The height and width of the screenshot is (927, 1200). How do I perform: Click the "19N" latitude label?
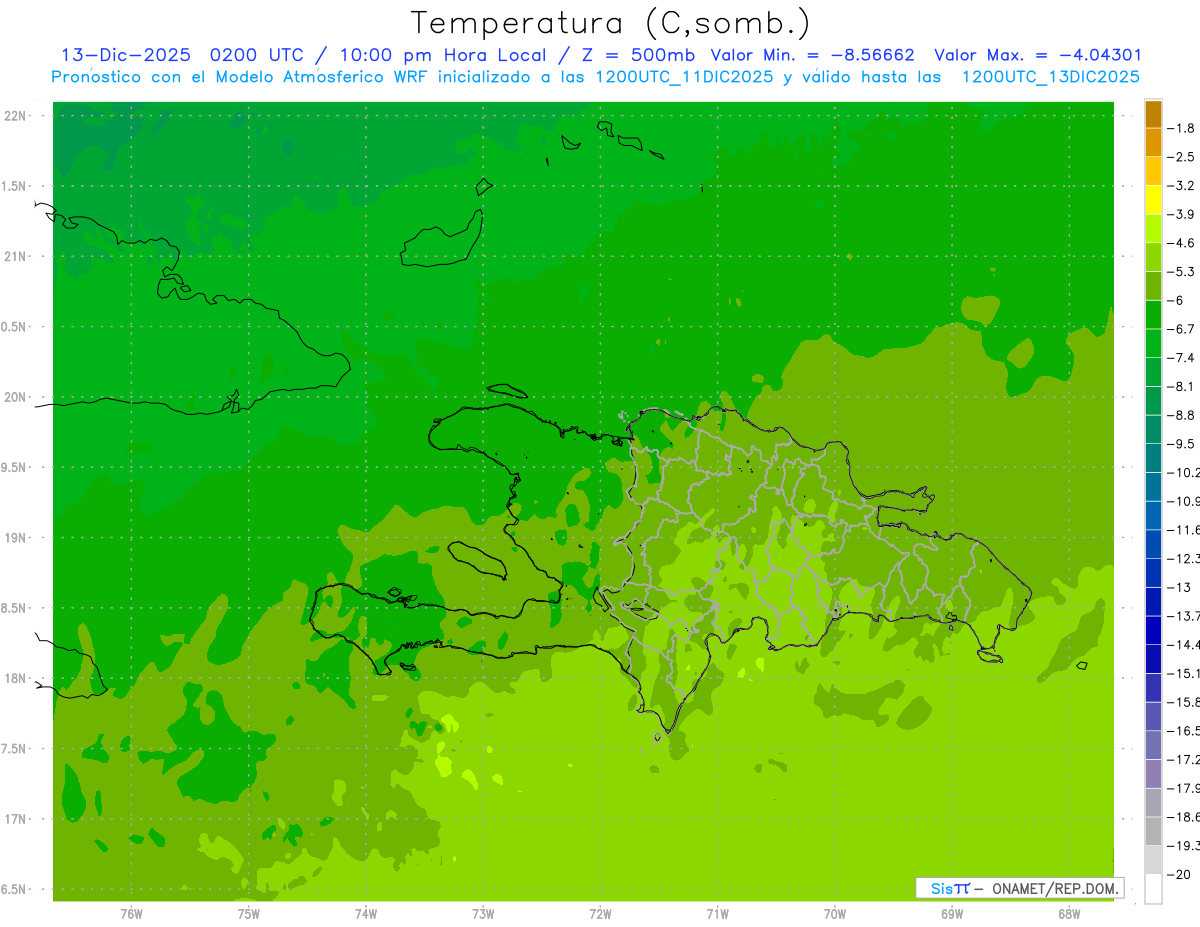[16, 538]
